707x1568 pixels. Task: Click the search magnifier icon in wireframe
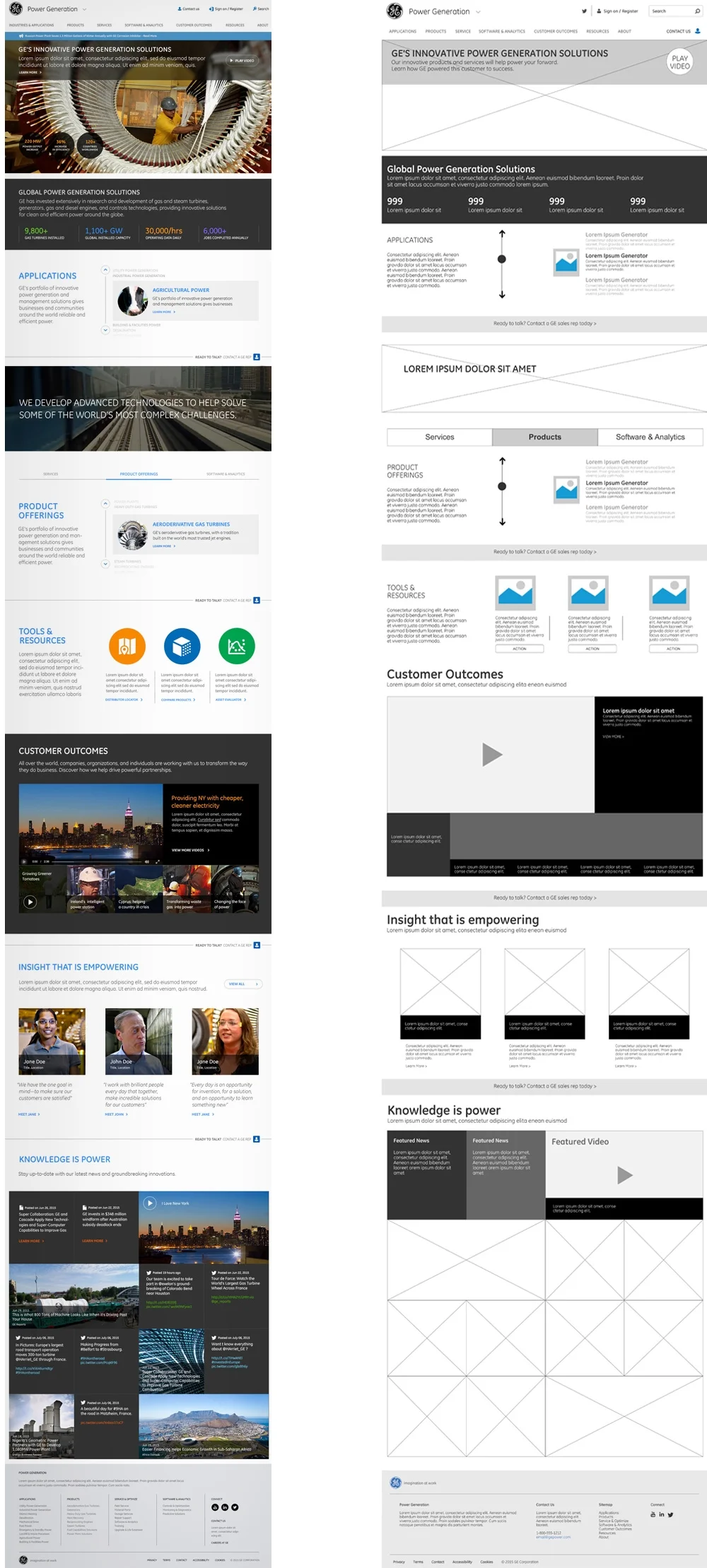coord(697,11)
